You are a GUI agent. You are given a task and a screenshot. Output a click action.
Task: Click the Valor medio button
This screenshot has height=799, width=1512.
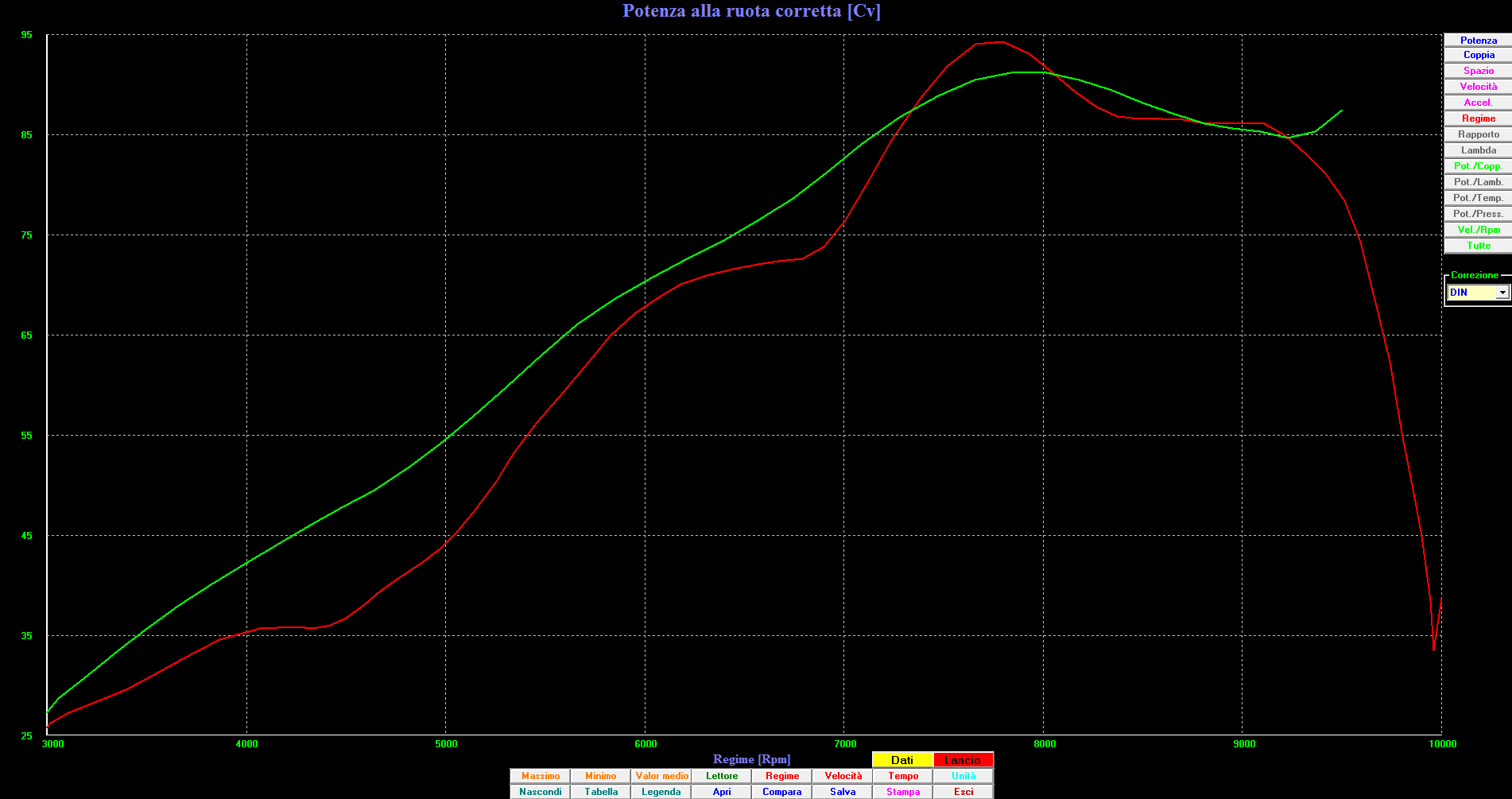click(661, 776)
